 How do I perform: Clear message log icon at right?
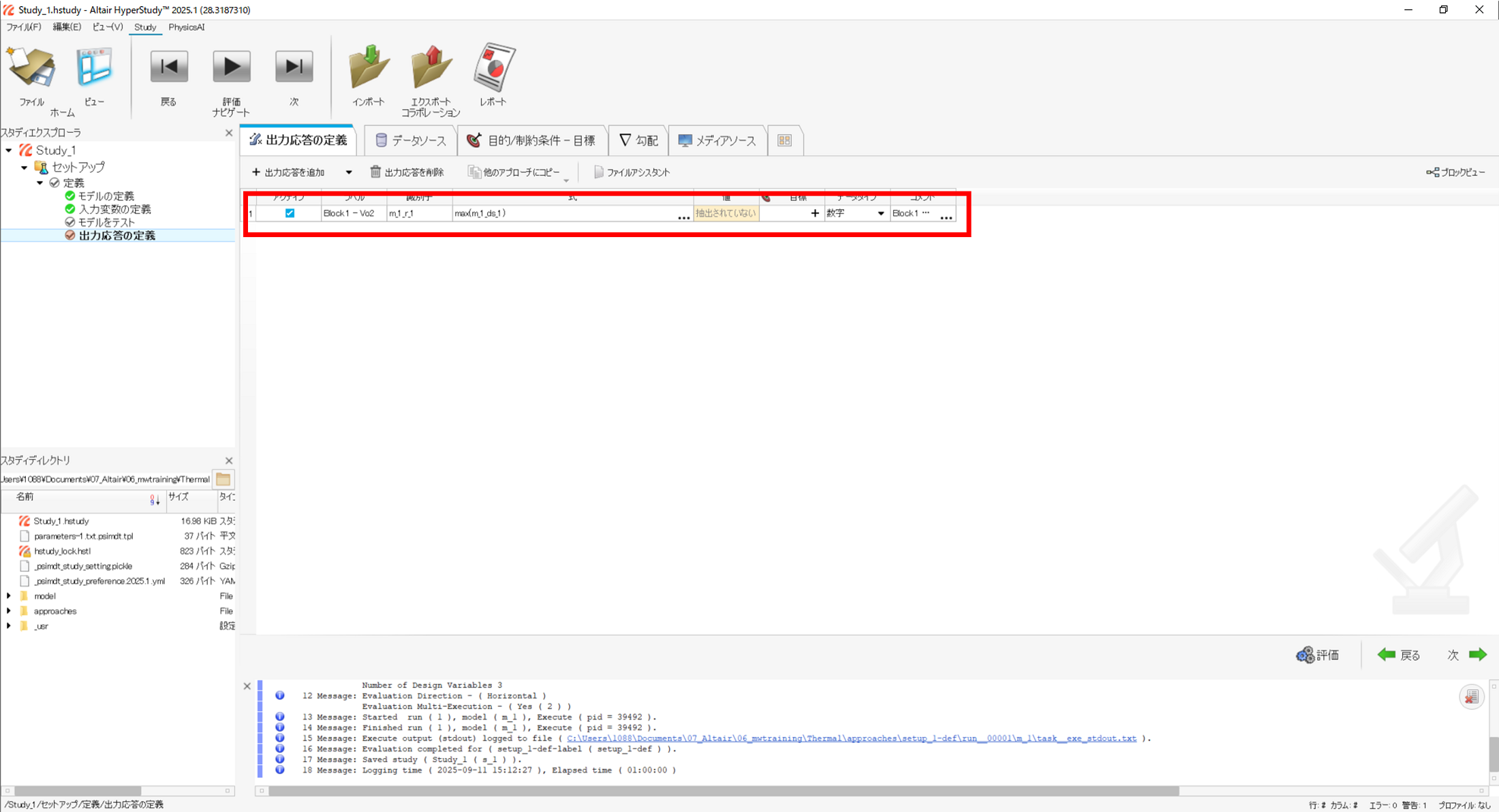click(1471, 696)
